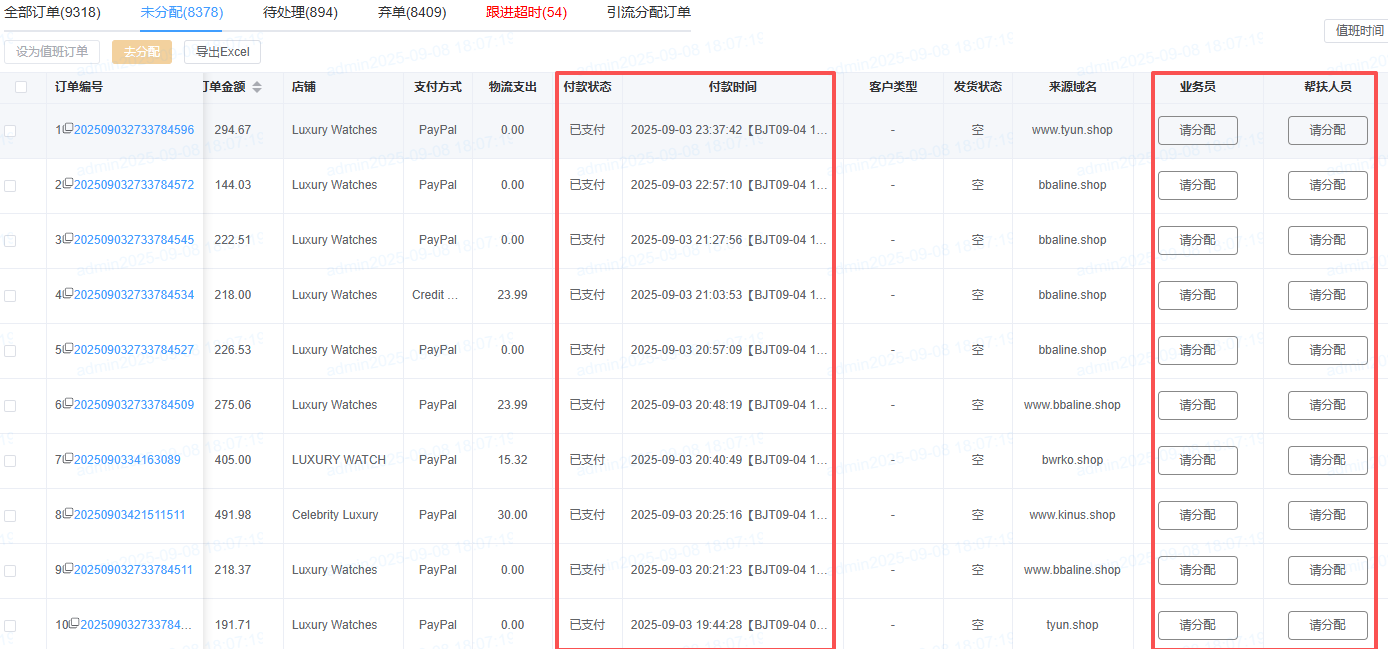Click copy icon in row 10
The width and height of the screenshot is (1388, 649).
(x=74, y=624)
